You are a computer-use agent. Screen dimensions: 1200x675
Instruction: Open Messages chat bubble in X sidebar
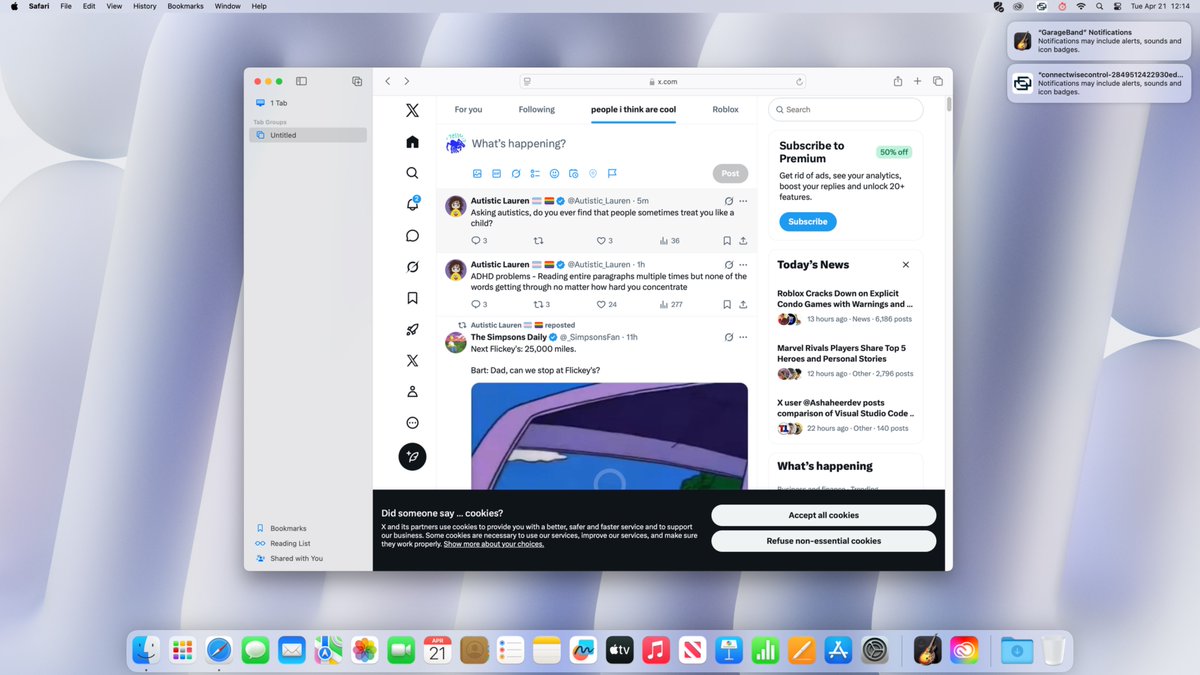click(412, 236)
